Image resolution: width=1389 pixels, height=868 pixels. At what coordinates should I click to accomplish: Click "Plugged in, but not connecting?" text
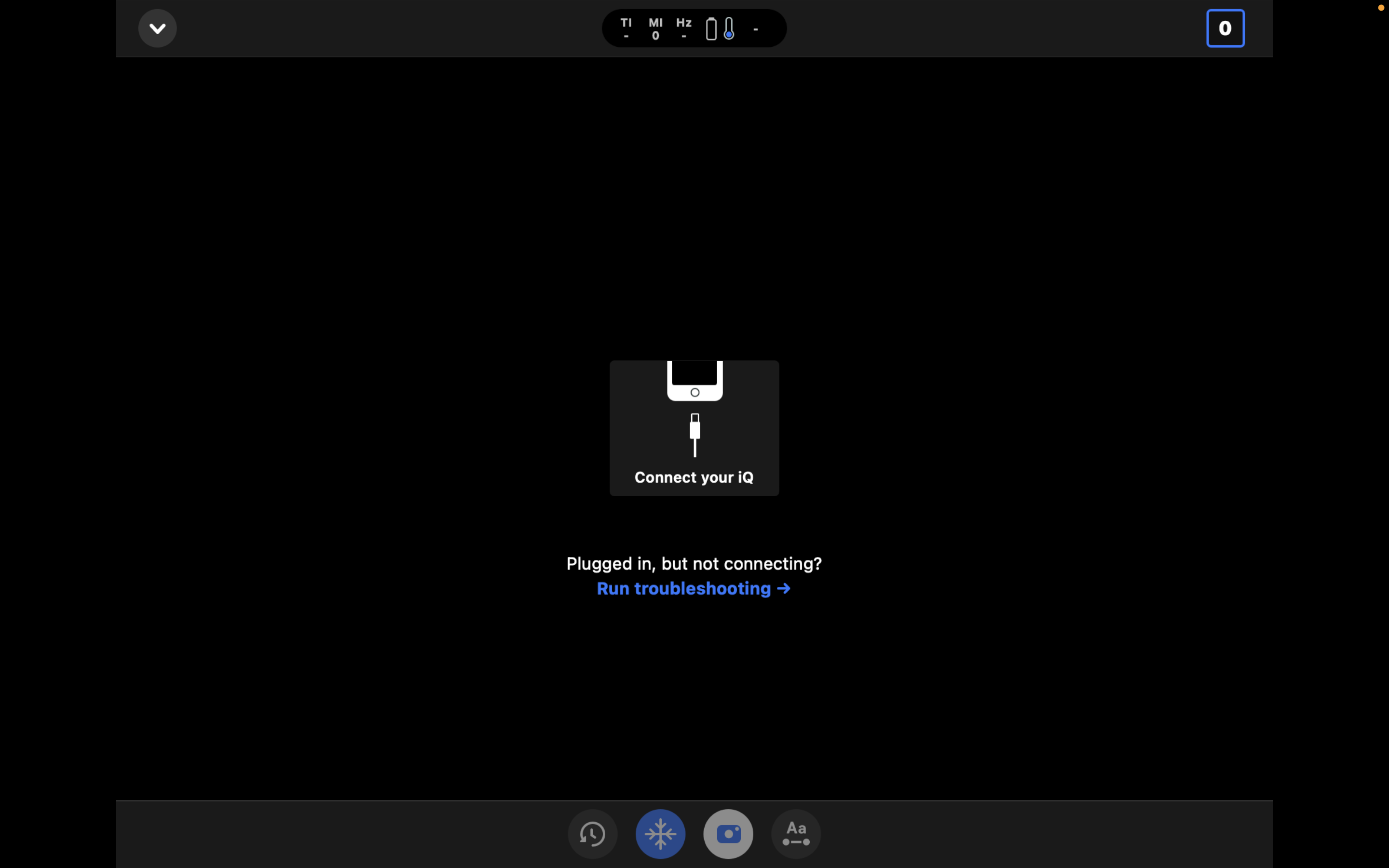[x=694, y=563]
